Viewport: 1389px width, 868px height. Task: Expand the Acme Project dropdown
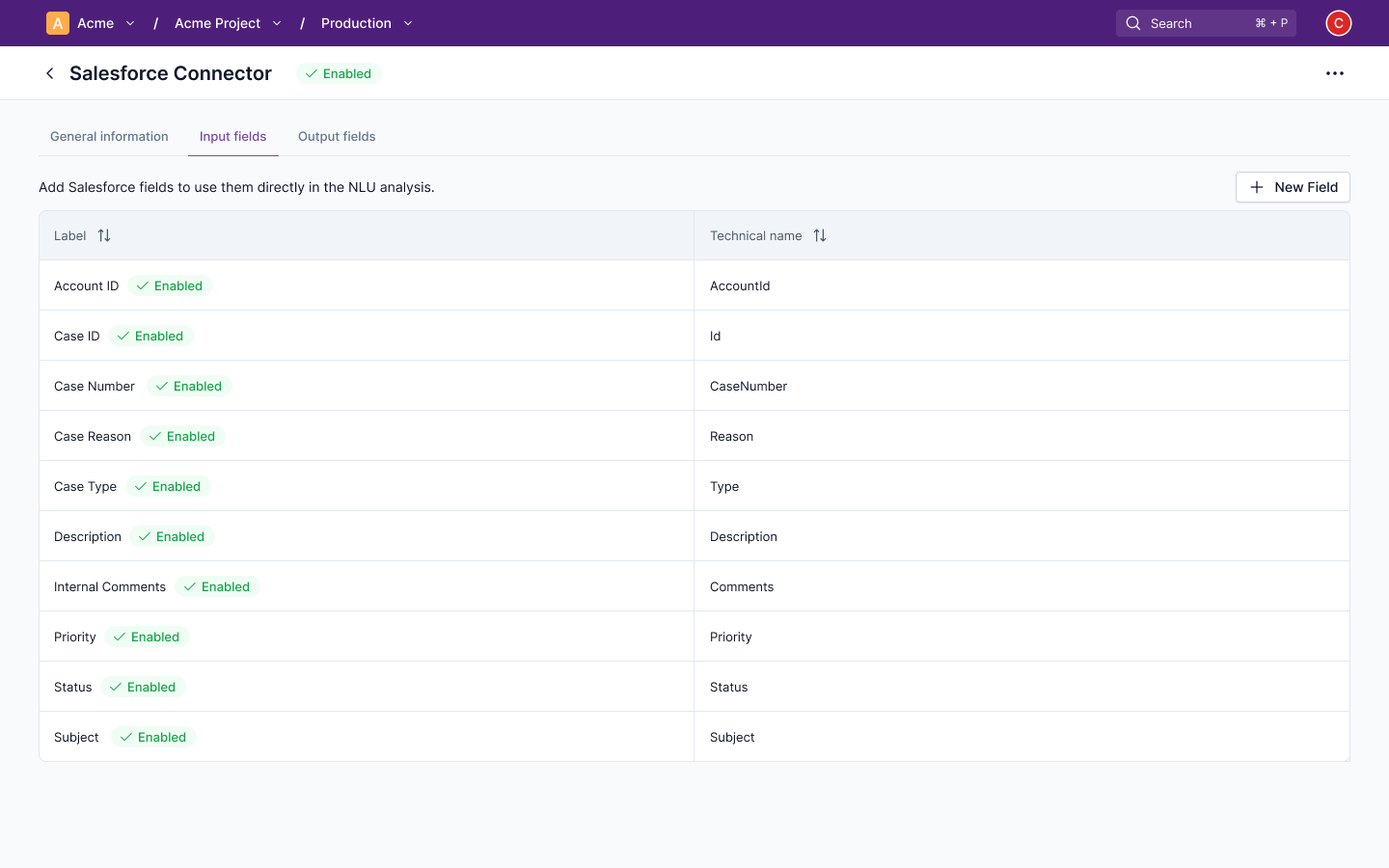pos(277,23)
